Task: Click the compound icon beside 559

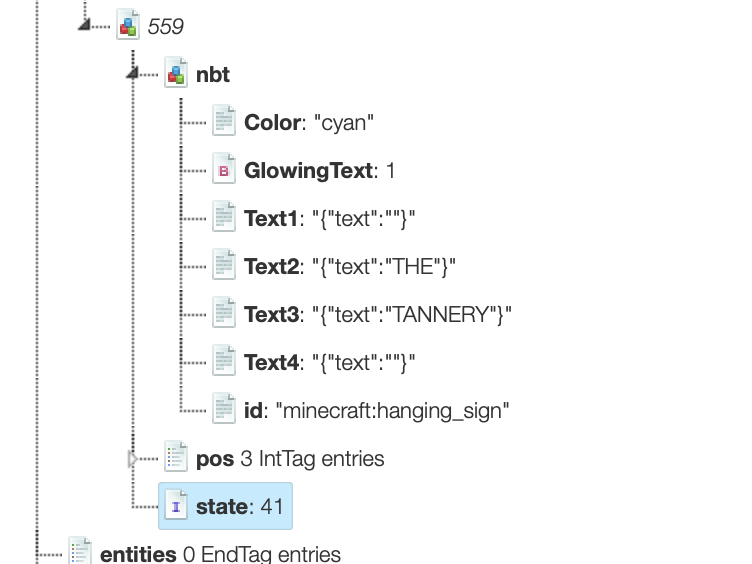Action: [128, 27]
